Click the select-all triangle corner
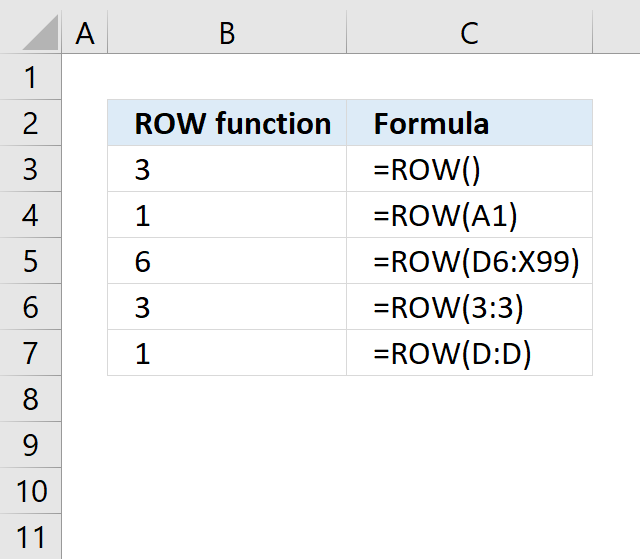The height and width of the screenshot is (559, 640). tap(40, 33)
